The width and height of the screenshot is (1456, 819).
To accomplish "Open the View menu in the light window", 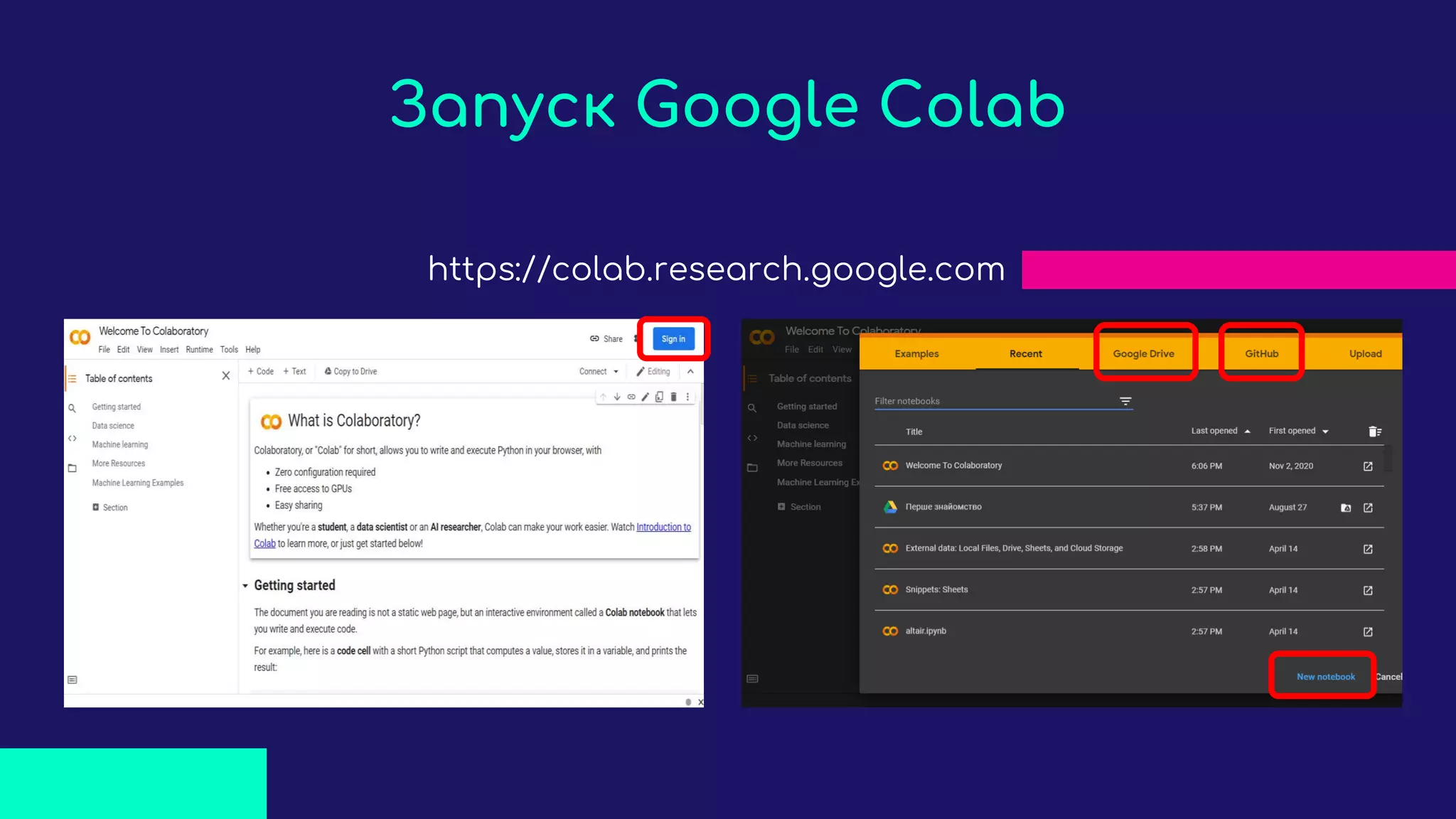I will (144, 350).
